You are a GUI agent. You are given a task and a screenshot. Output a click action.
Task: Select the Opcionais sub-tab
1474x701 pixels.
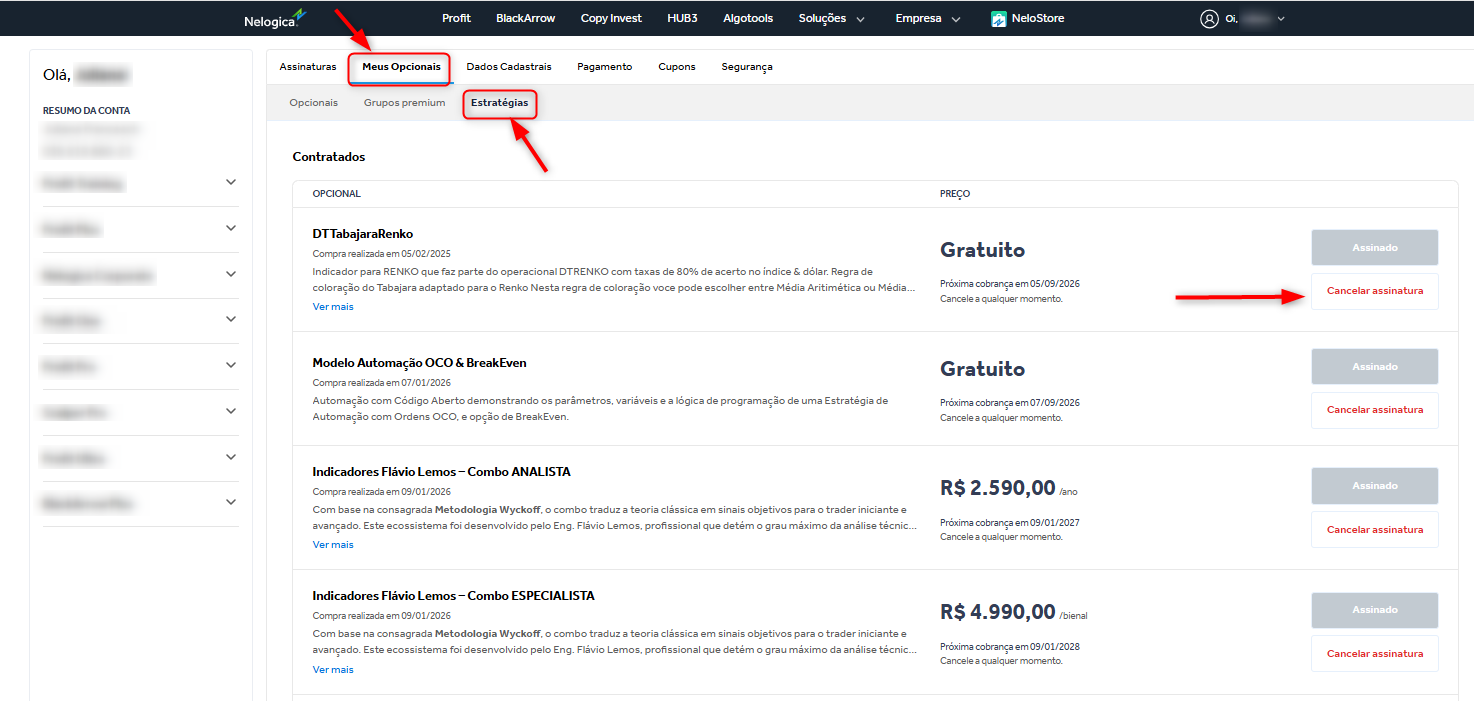314,103
